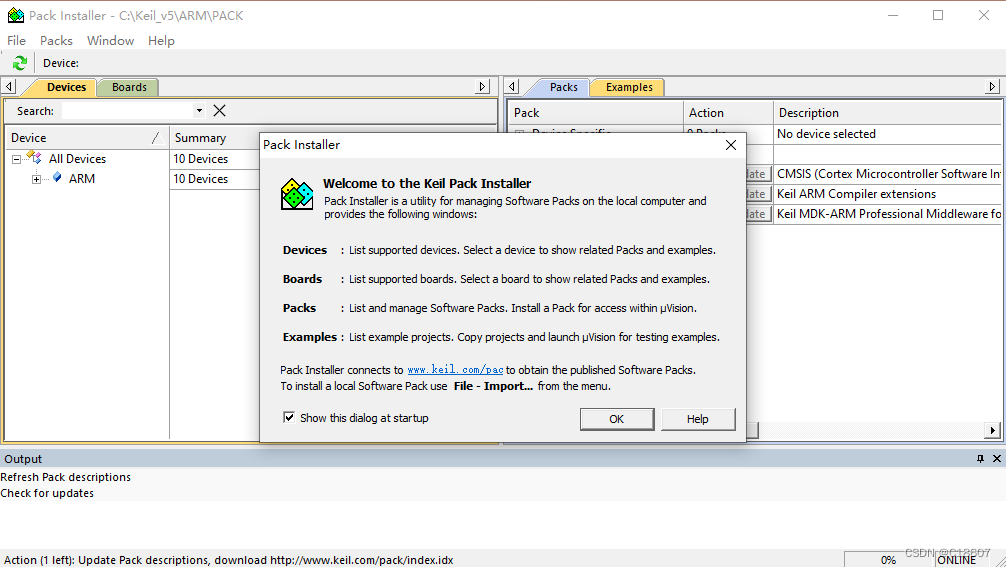The width and height of the screenshot is (1006, 567).
Task: Expand the ARM device node
Action: 37,179
